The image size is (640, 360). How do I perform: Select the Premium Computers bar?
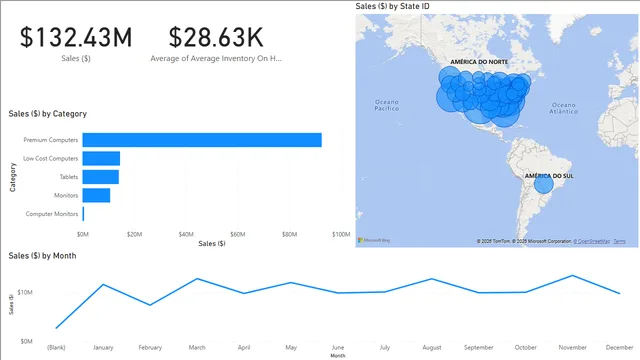pyautogui.click(x=202, y=140)
